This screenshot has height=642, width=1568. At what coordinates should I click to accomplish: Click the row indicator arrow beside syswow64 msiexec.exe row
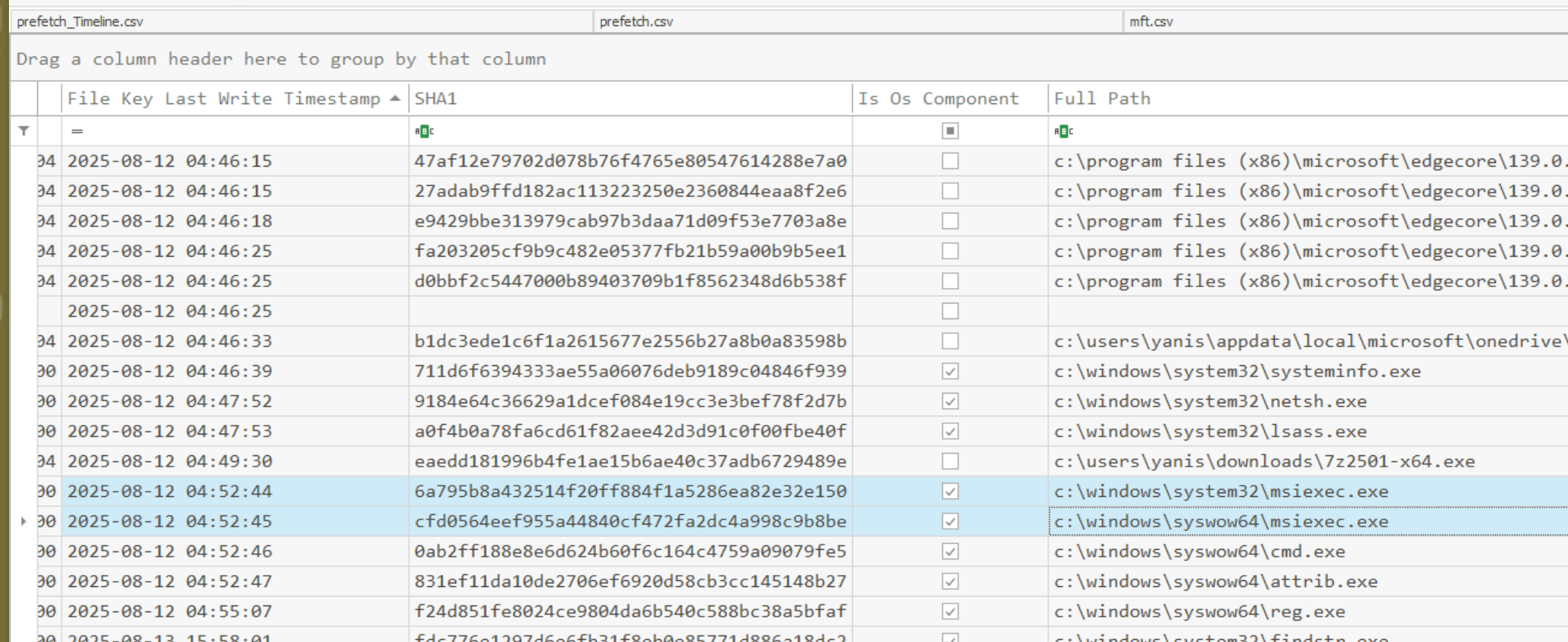23,521
